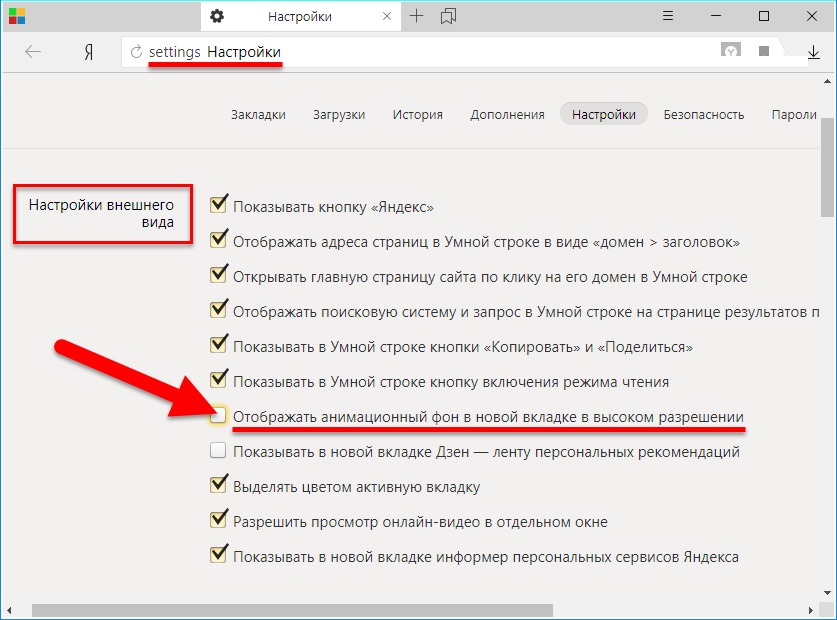Click the scroll down arrow

tap(827, 593)
